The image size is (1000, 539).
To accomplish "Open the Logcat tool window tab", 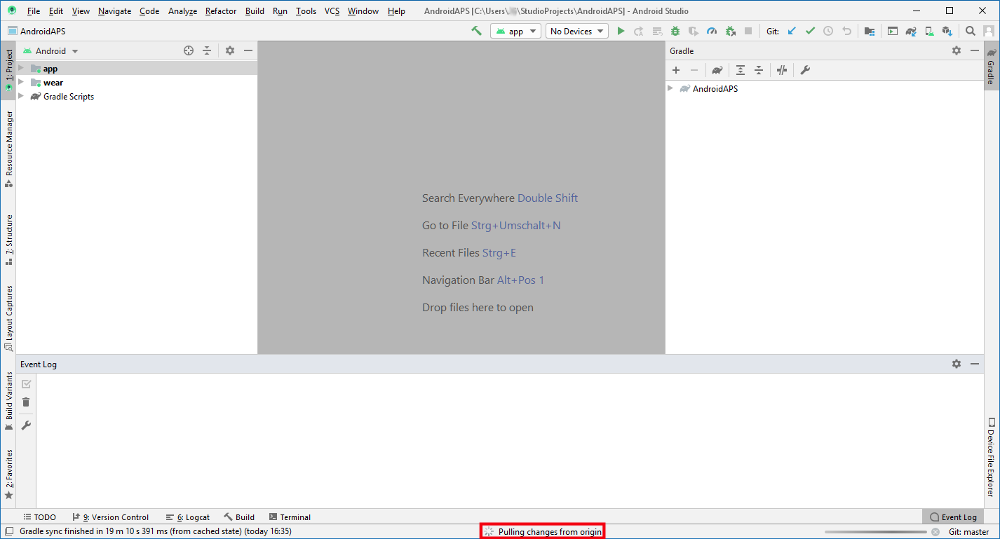I will [x=188, y=517].
